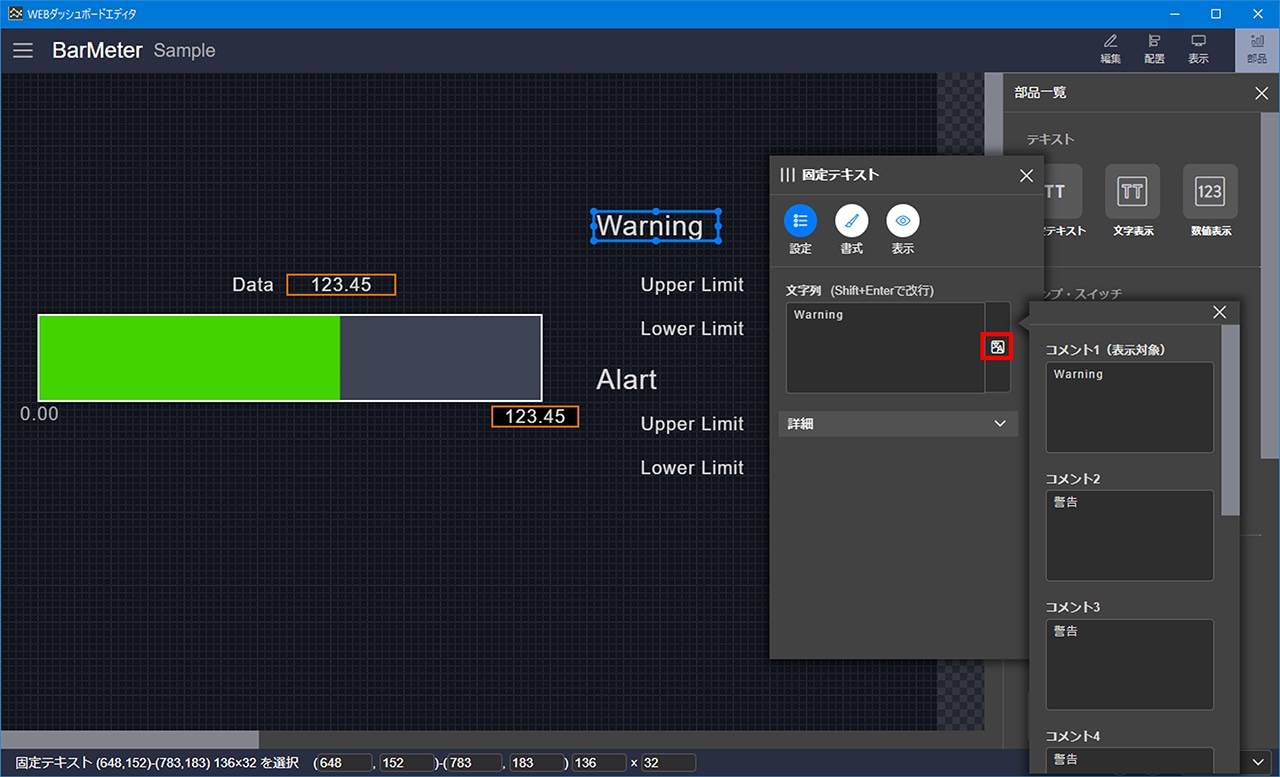1280x777 pixels.
Task: Open the hamburger menu
Action: (23, 50)
